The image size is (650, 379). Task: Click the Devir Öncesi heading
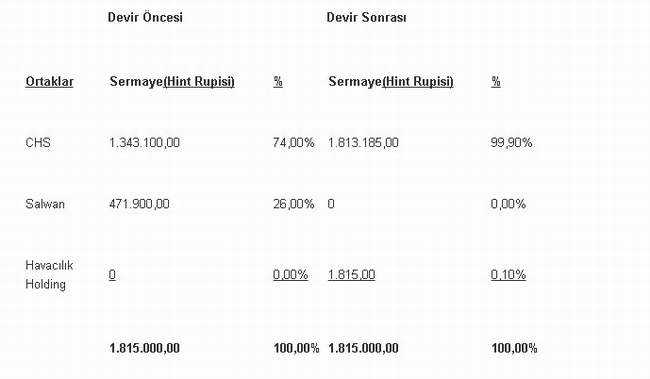pos(145,17)
